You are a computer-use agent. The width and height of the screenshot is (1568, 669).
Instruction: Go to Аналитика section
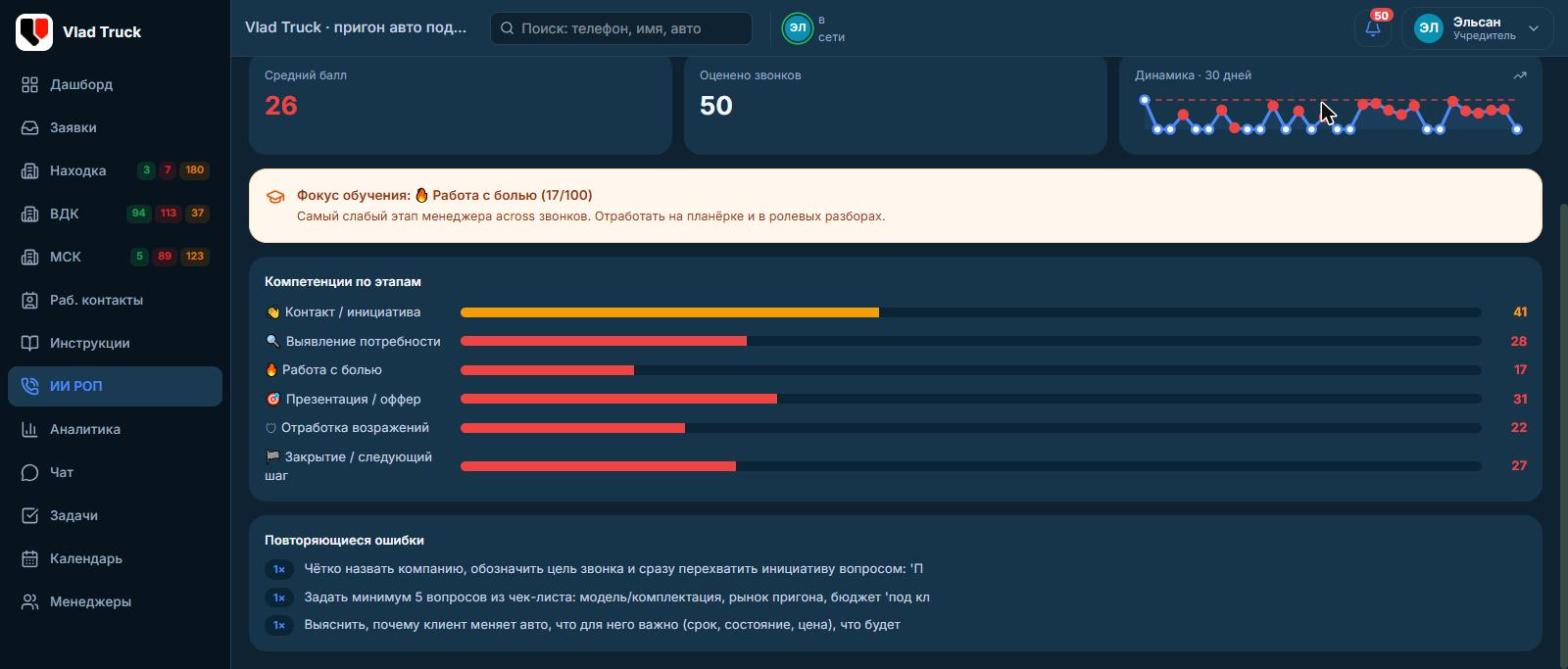click(x=115, y=429)
